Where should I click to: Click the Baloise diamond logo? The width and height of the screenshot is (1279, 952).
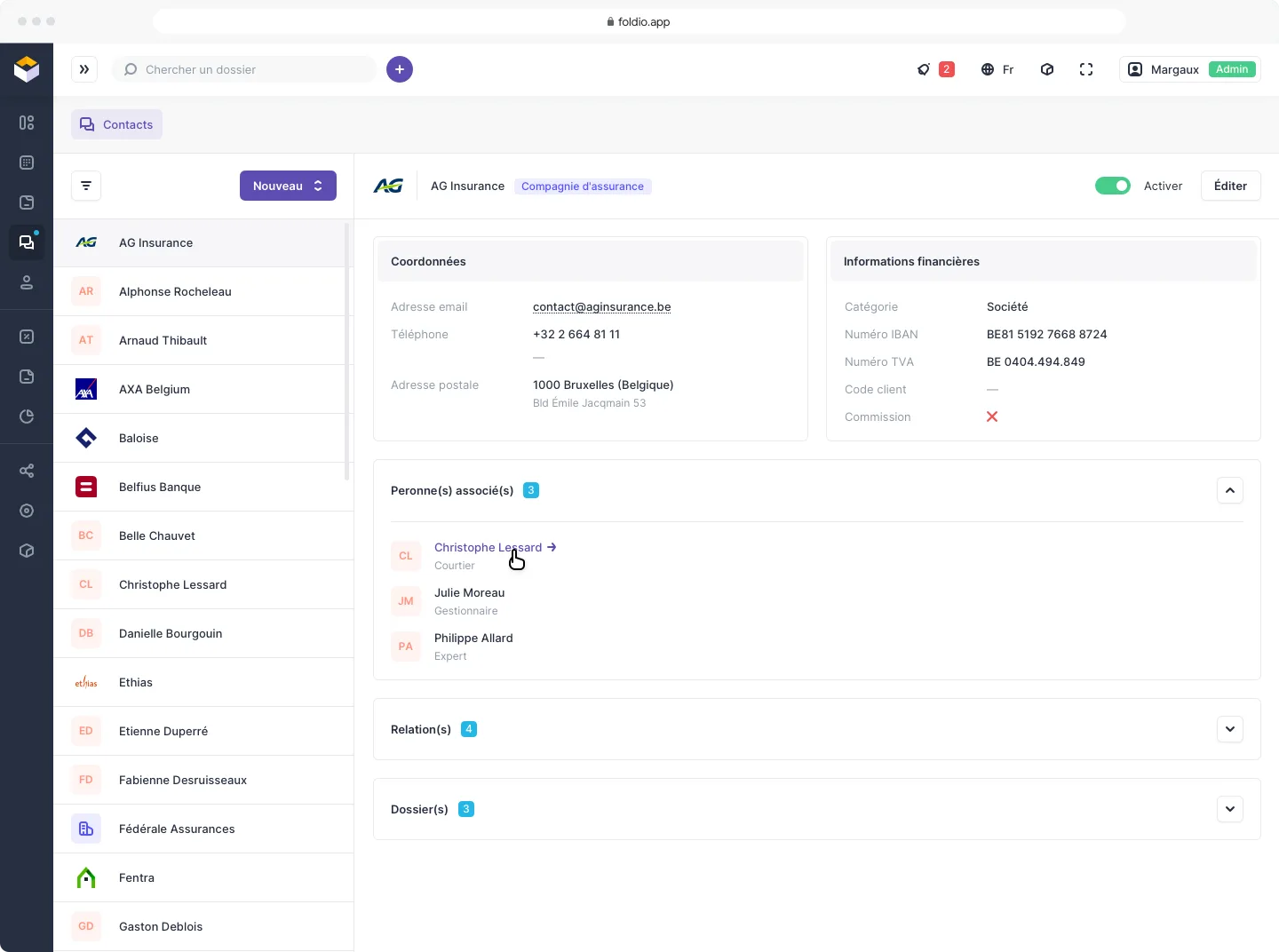(86, 438)
